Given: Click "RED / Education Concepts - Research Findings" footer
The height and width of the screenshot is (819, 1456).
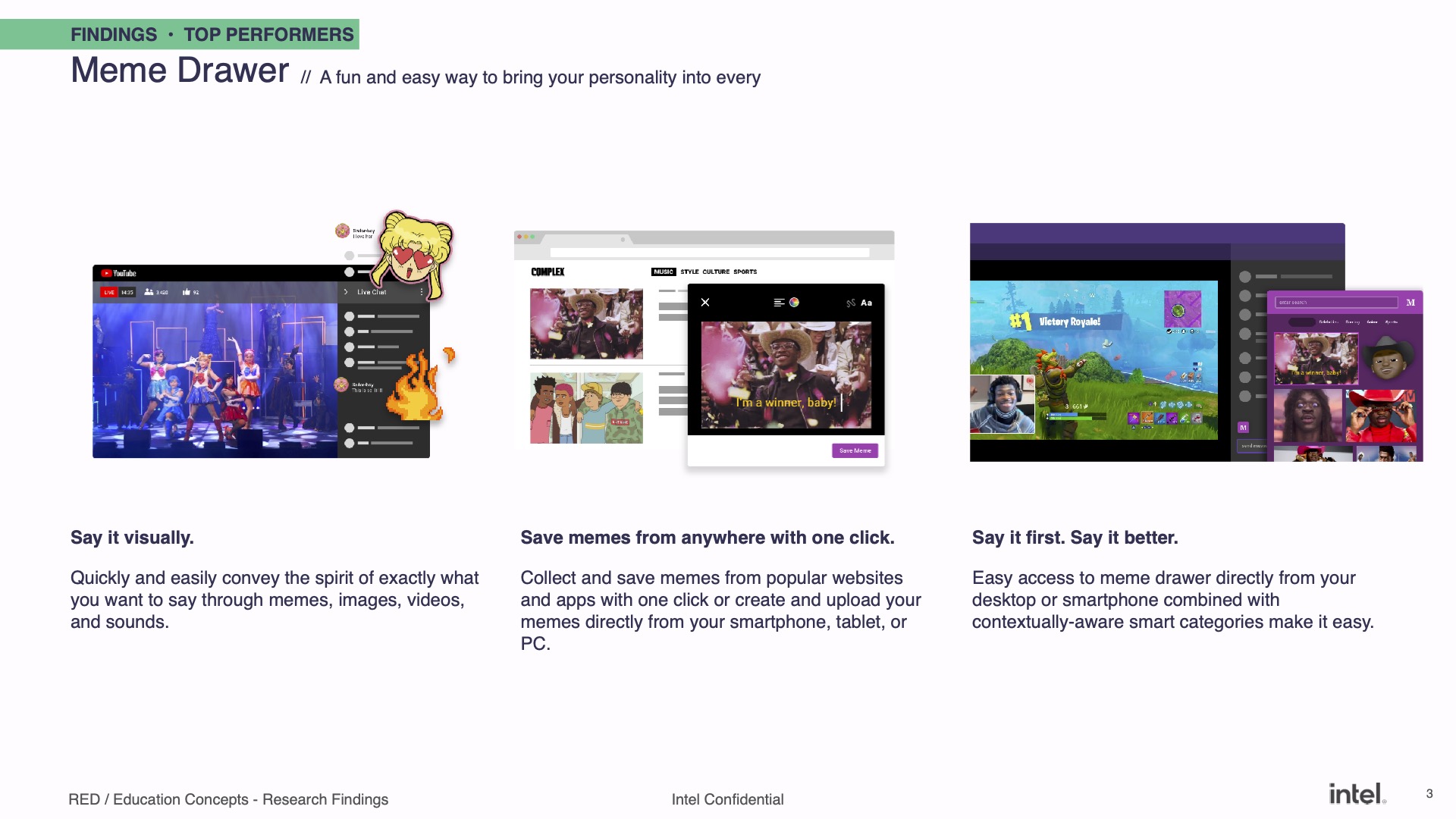Looking at the screenshot, I should point(228,799).
